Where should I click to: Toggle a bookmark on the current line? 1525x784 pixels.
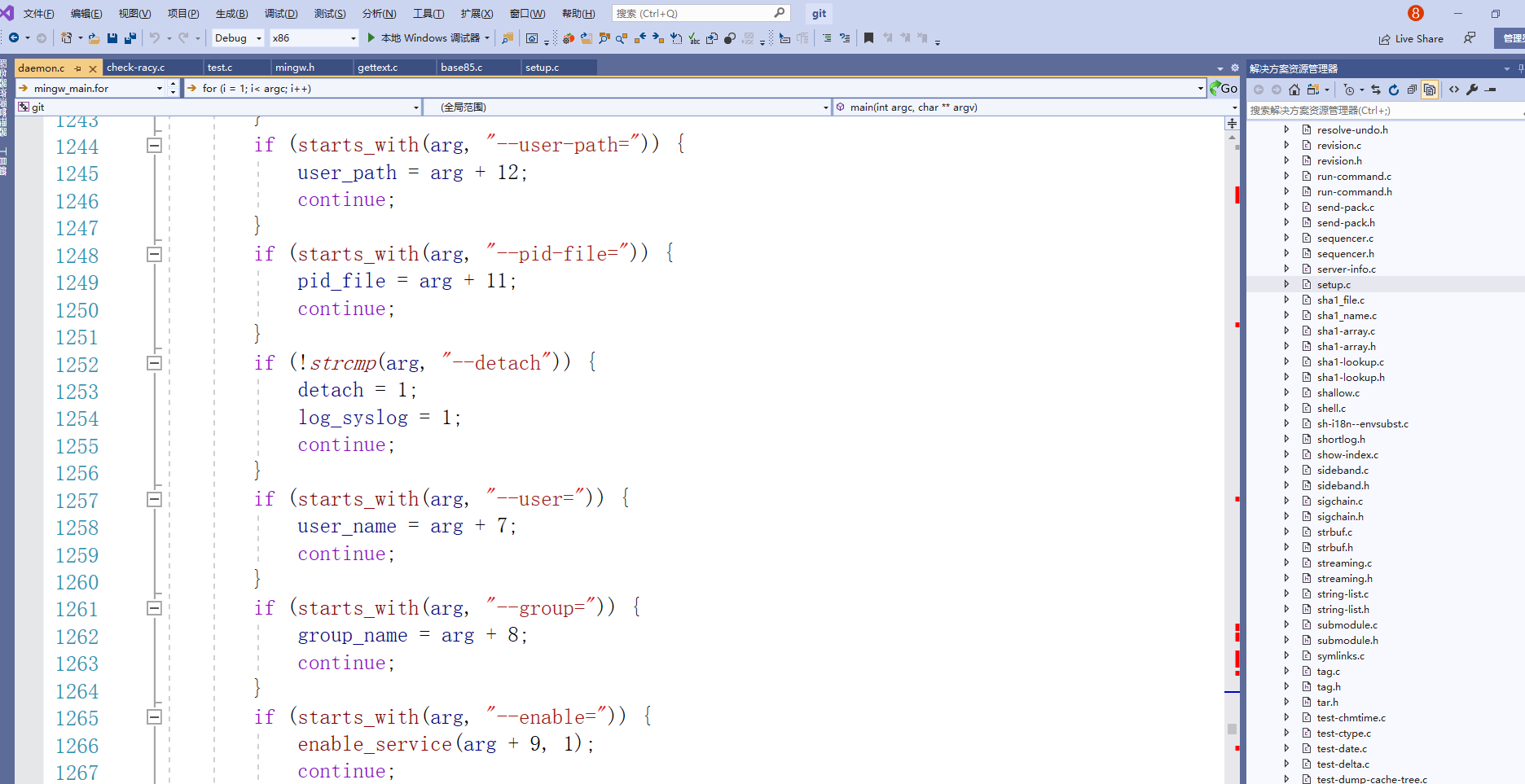click(868, 38)
